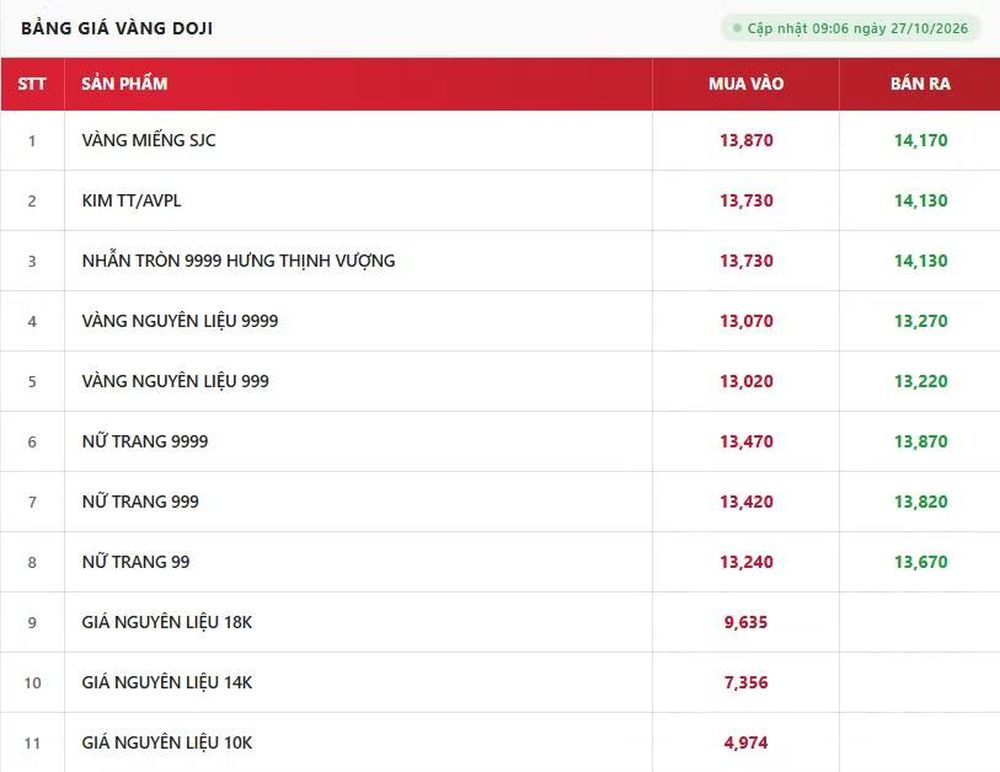Click the update timestamp badge
Viewport: 1000px width, 772px height.
(851, 28)
